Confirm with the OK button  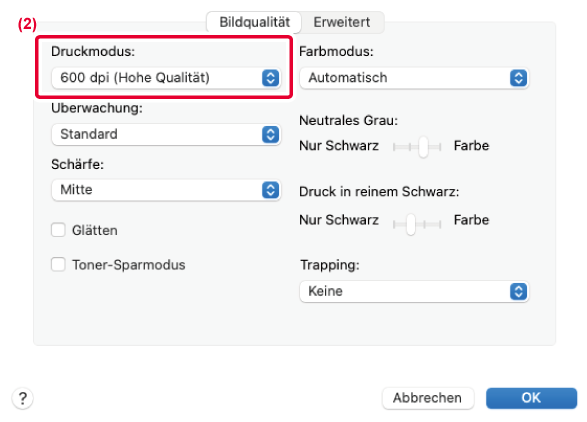[531, 398]
